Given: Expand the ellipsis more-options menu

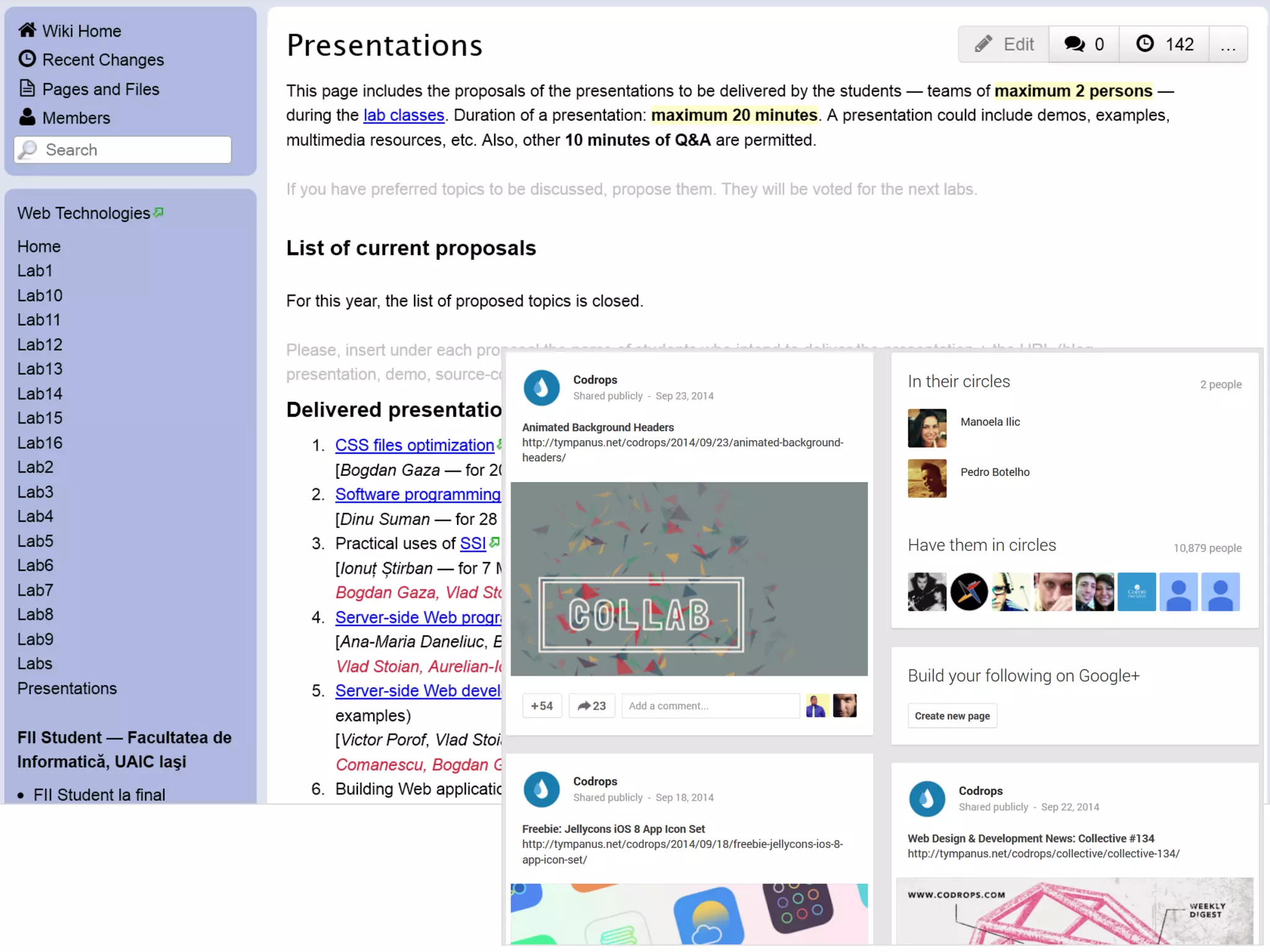Looking at the screenshot, I should tap(1228, 44).
